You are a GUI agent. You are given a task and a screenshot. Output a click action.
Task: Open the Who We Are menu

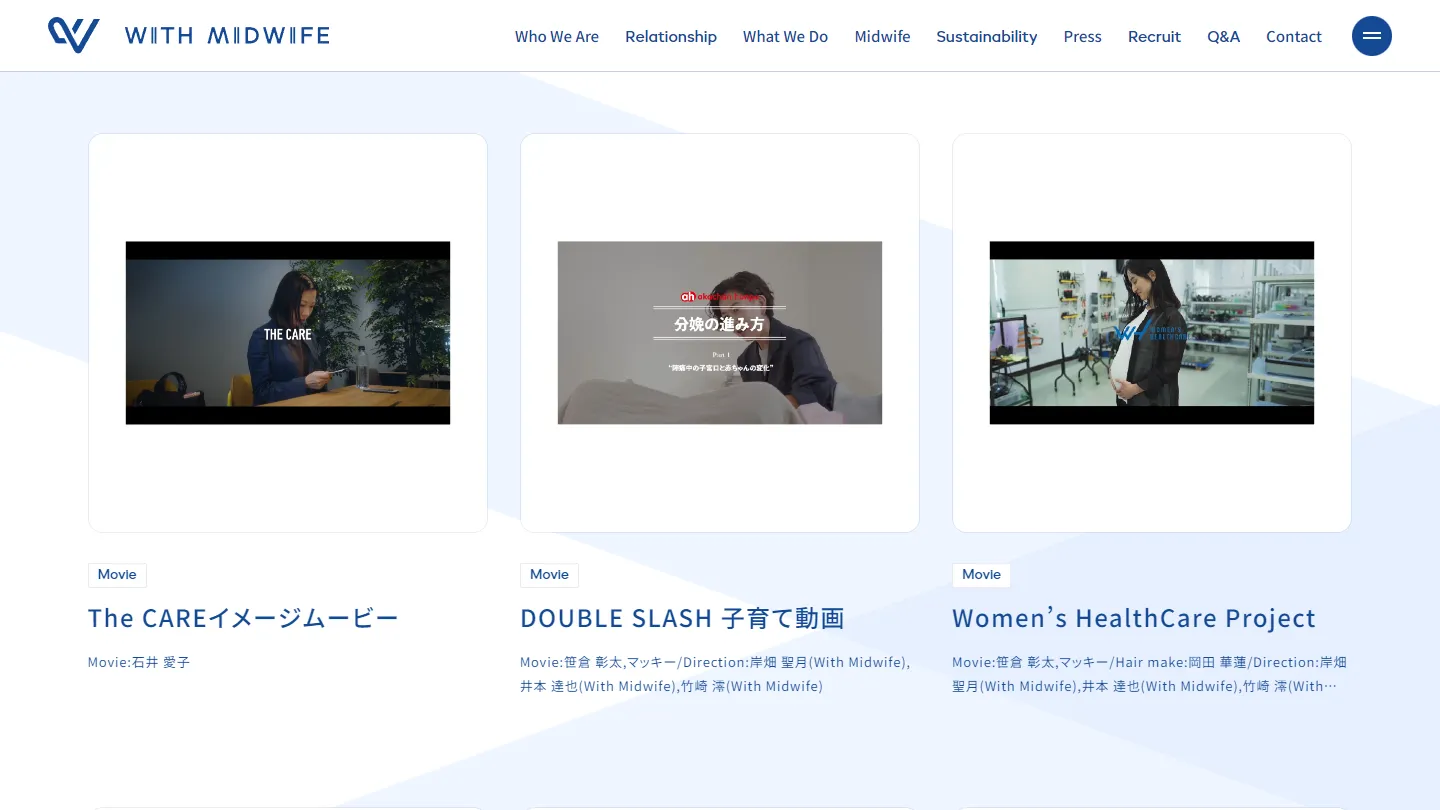pyautogui.click(x=556, y=37)
